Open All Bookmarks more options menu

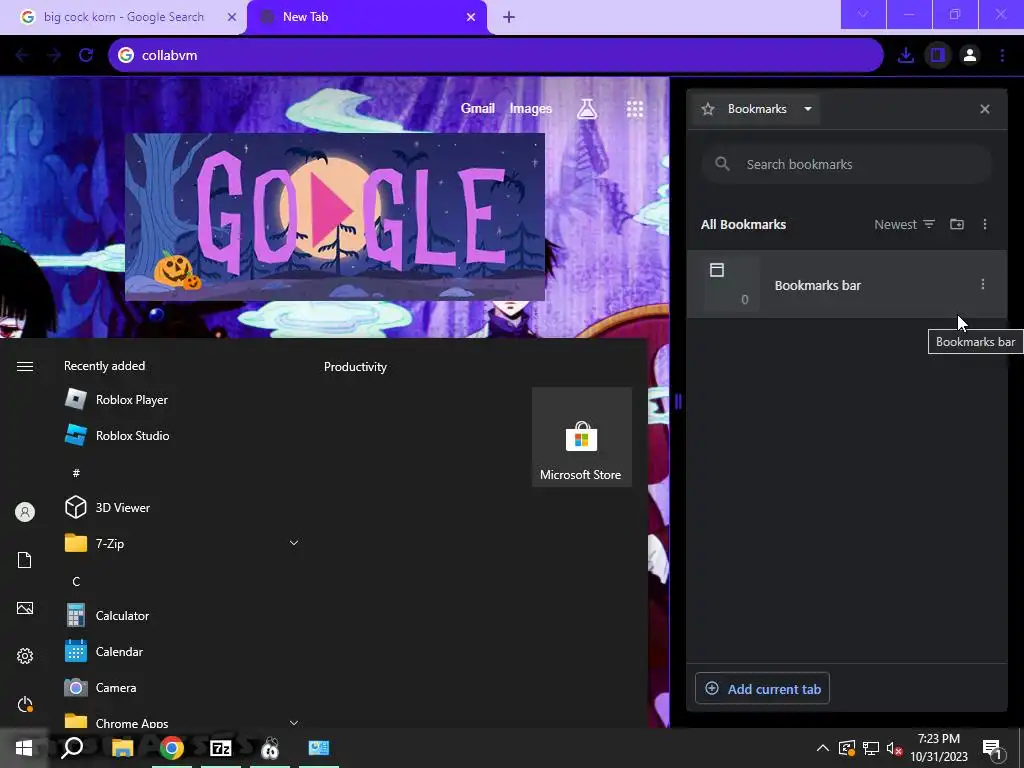pos(985,224)
